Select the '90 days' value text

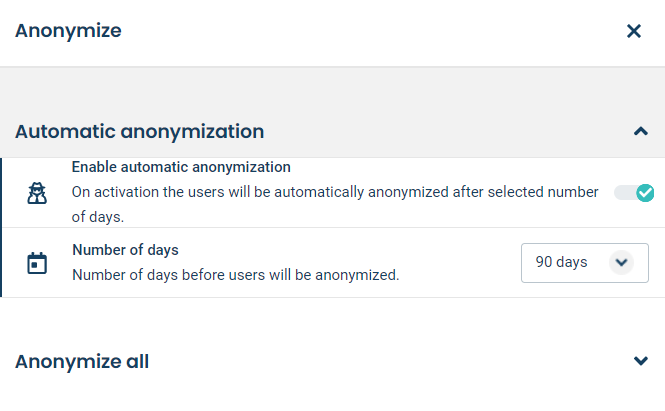(x=561, y=262)
